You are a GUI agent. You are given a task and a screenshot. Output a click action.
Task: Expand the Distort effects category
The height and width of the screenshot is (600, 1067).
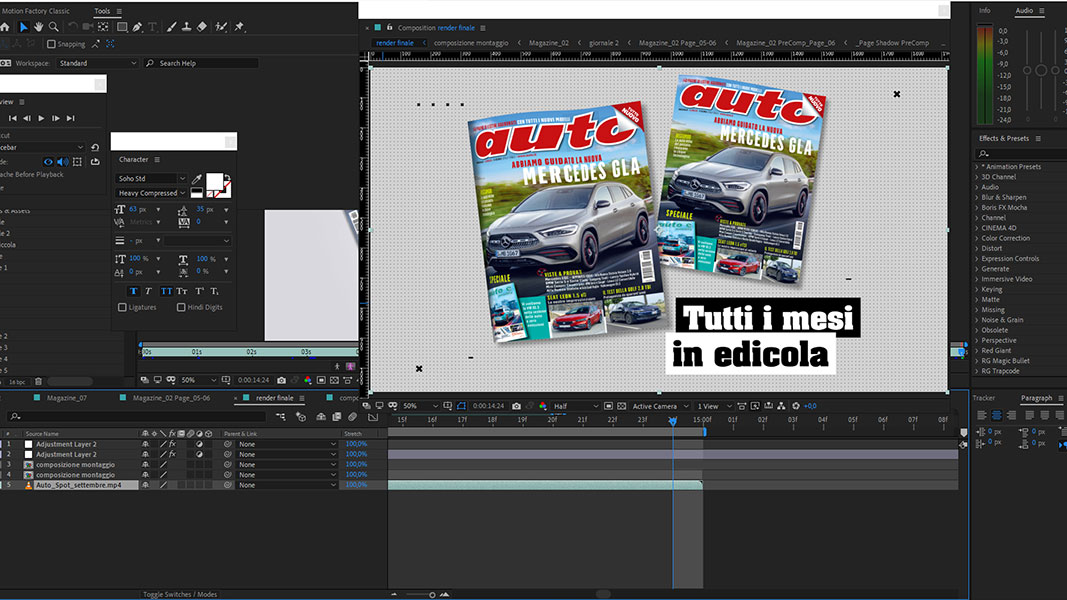pos(976,248)
